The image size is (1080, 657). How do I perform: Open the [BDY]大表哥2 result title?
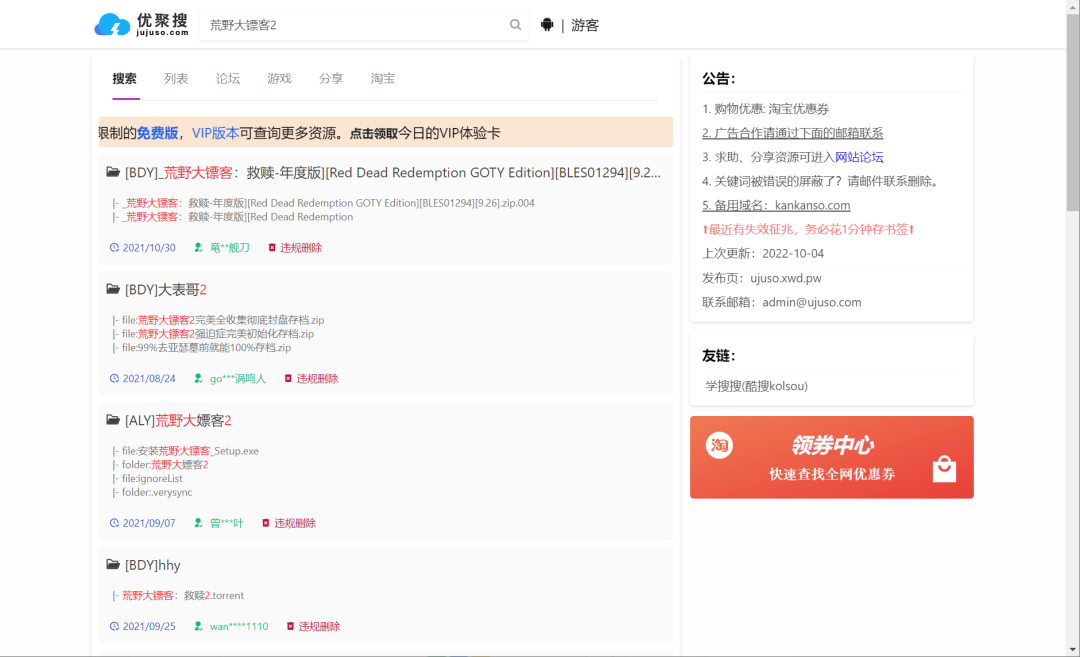(165, 290)
